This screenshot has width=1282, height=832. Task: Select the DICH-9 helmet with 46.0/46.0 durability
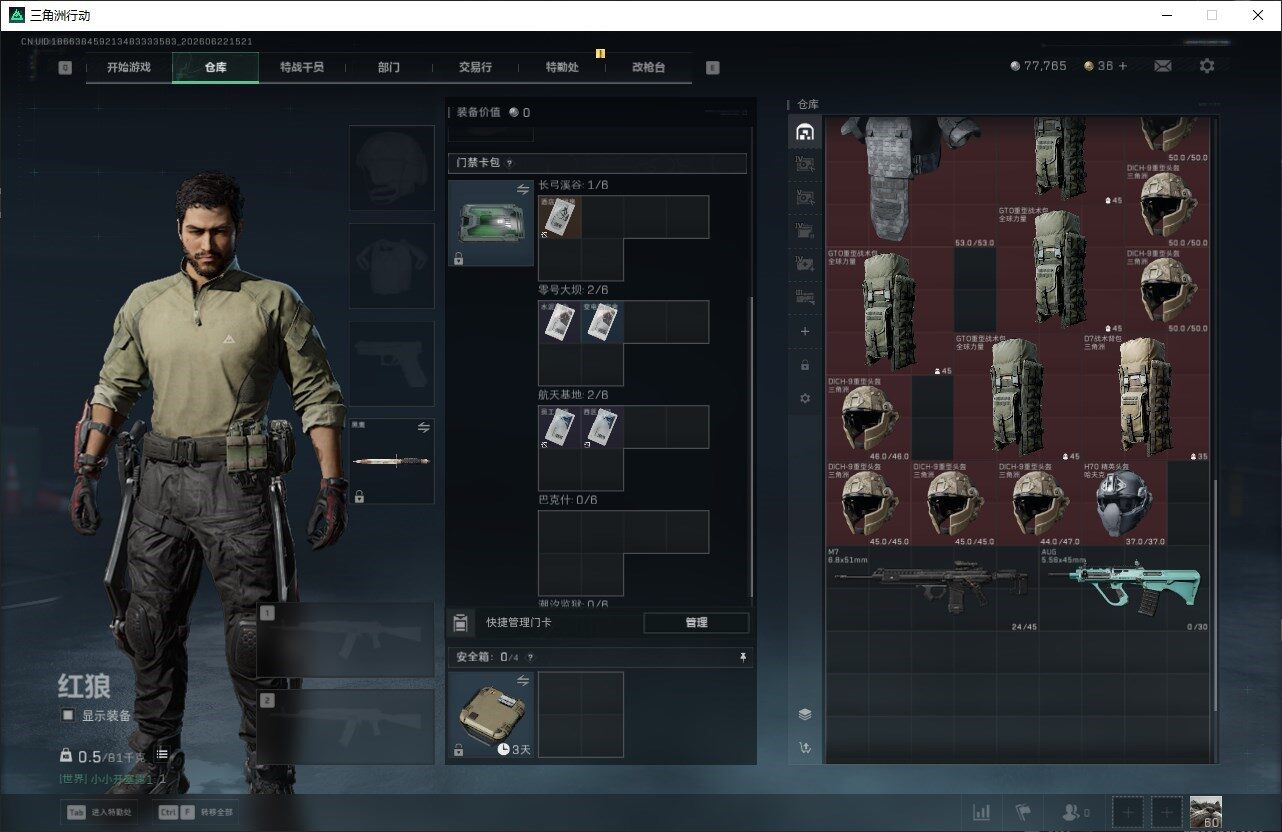(869, 418)
